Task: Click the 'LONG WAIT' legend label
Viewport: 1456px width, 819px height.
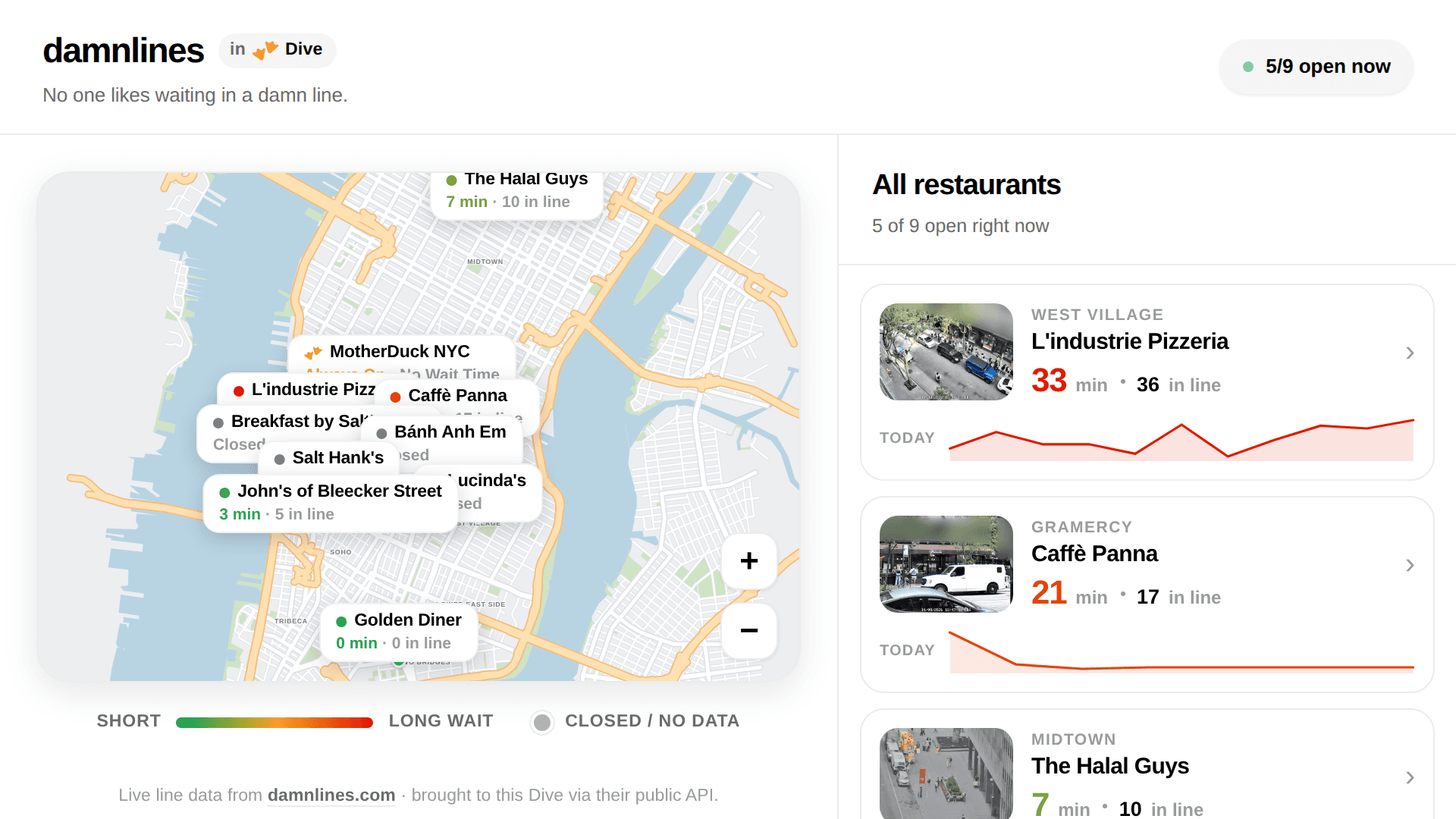Action: click(441, 721)
